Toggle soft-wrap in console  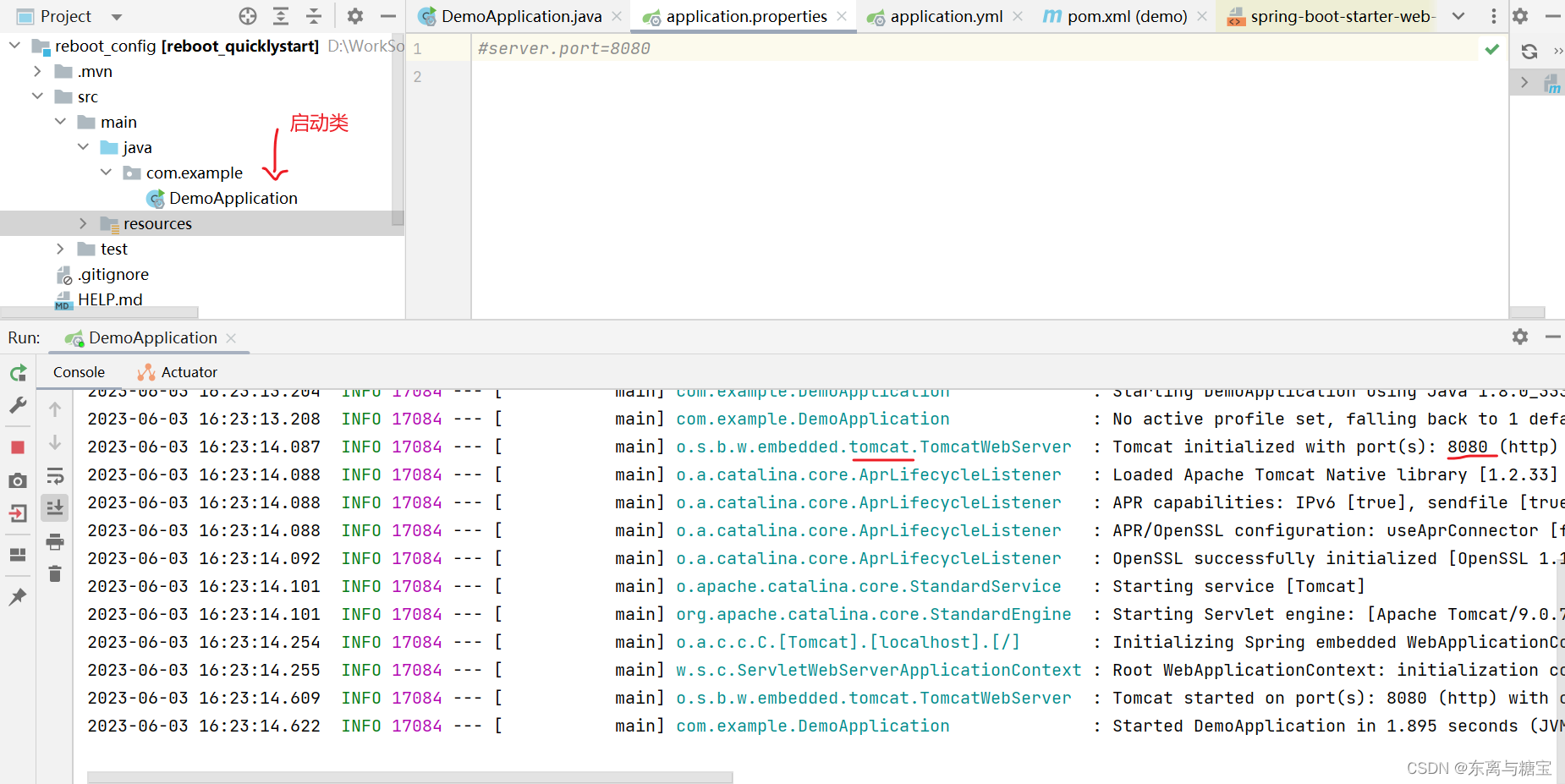[55, 475]
